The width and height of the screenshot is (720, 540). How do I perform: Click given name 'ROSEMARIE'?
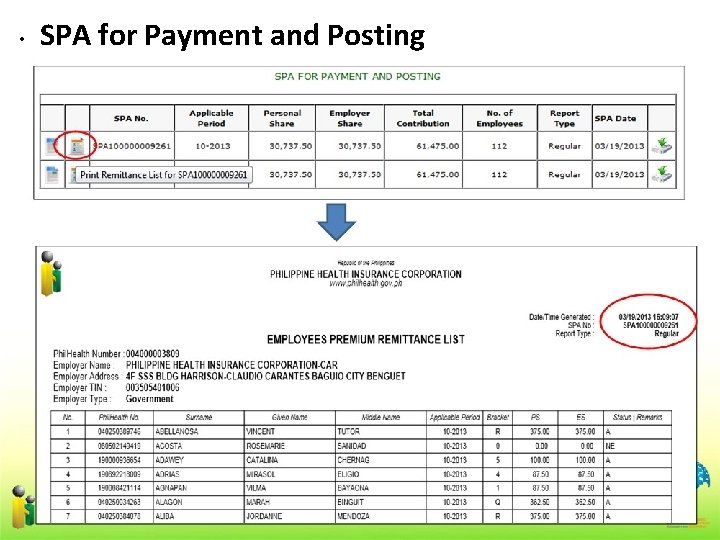[265, 446]
